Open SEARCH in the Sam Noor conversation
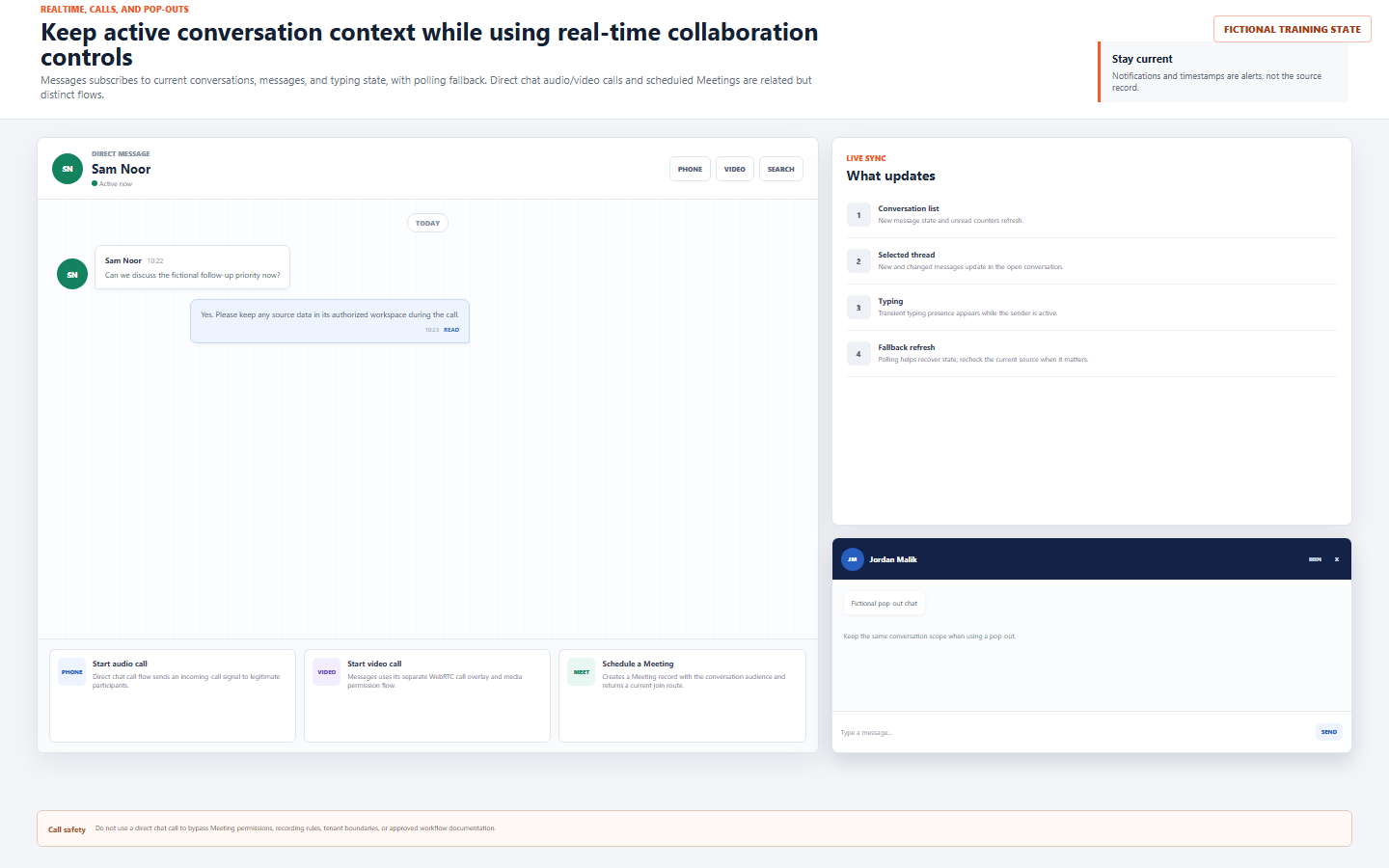The width and height of the screenshot is (1389, 868). coord(781,169)
